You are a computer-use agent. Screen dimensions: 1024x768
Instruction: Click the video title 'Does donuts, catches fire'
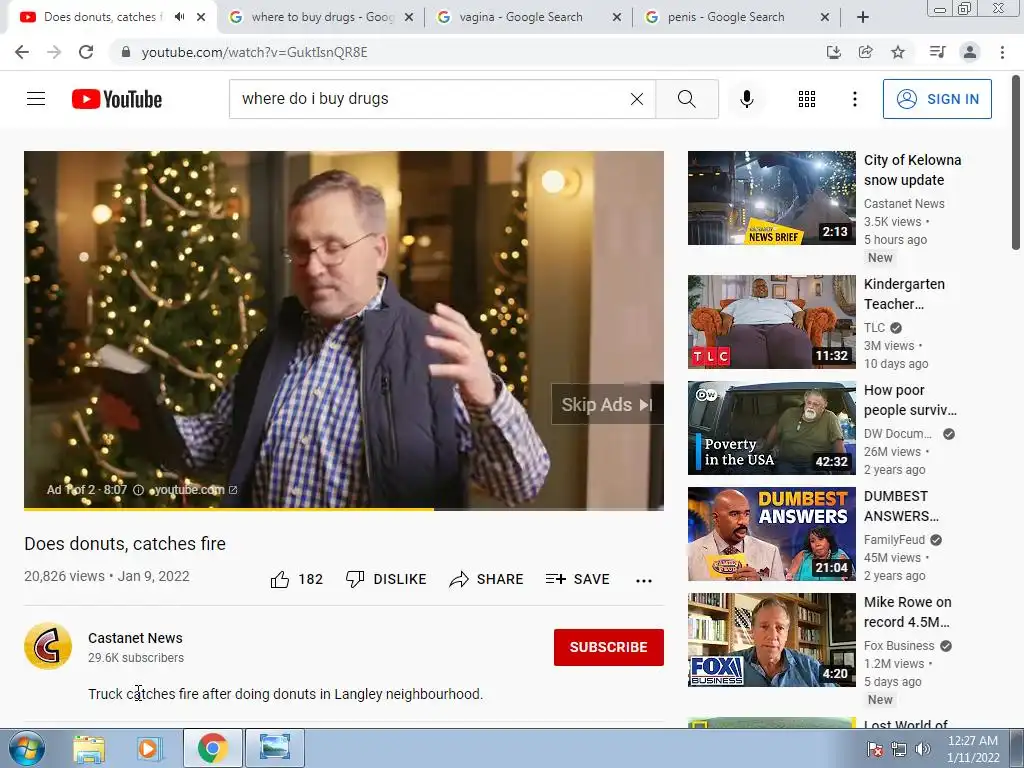pos(125,543)
